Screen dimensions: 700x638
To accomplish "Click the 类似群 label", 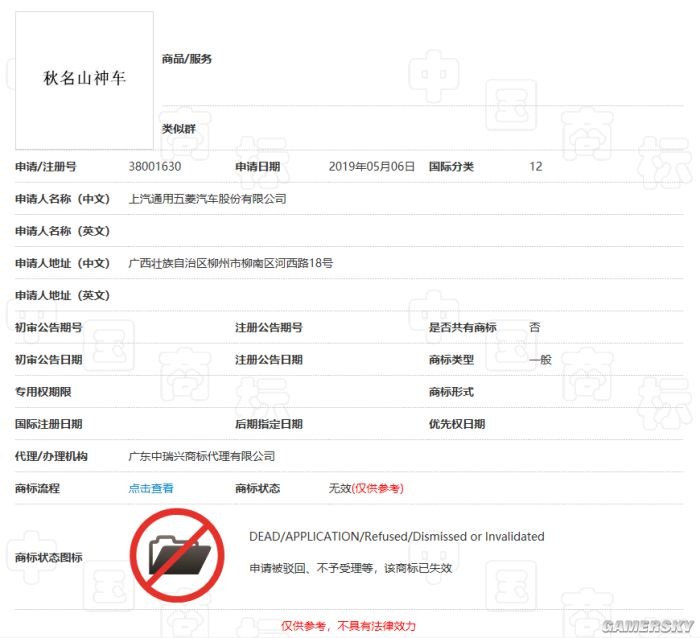I will tap(179, 129).
